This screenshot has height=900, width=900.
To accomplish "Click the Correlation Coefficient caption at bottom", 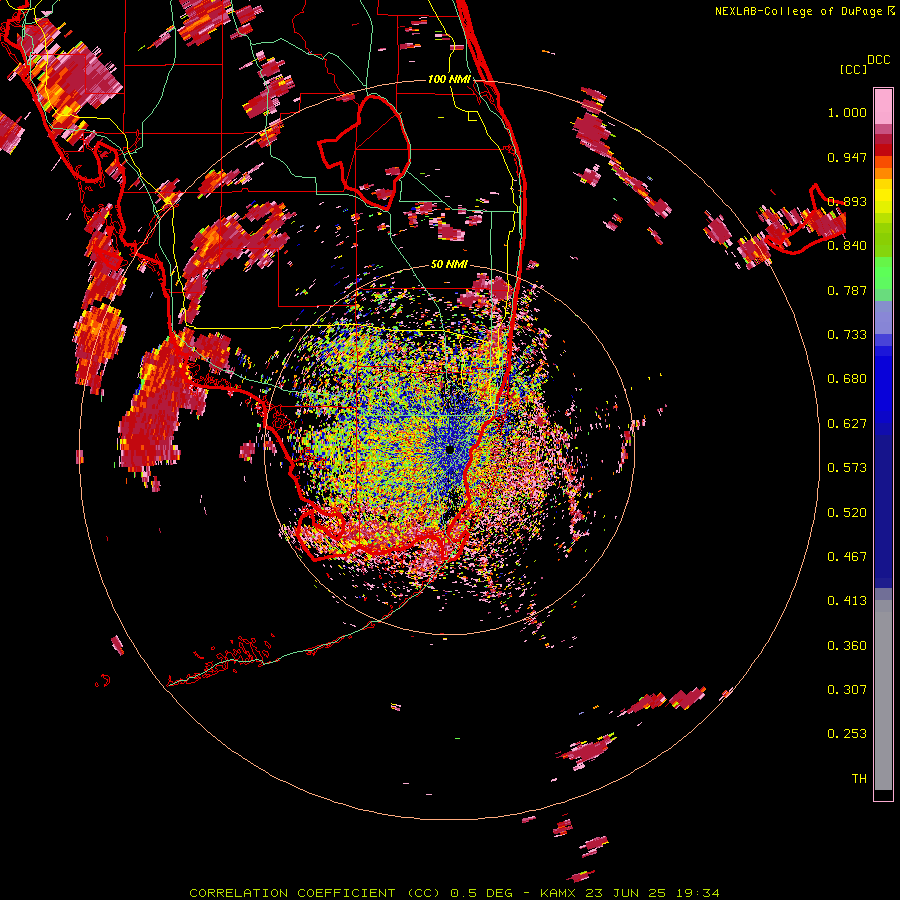I will point(455,893).
